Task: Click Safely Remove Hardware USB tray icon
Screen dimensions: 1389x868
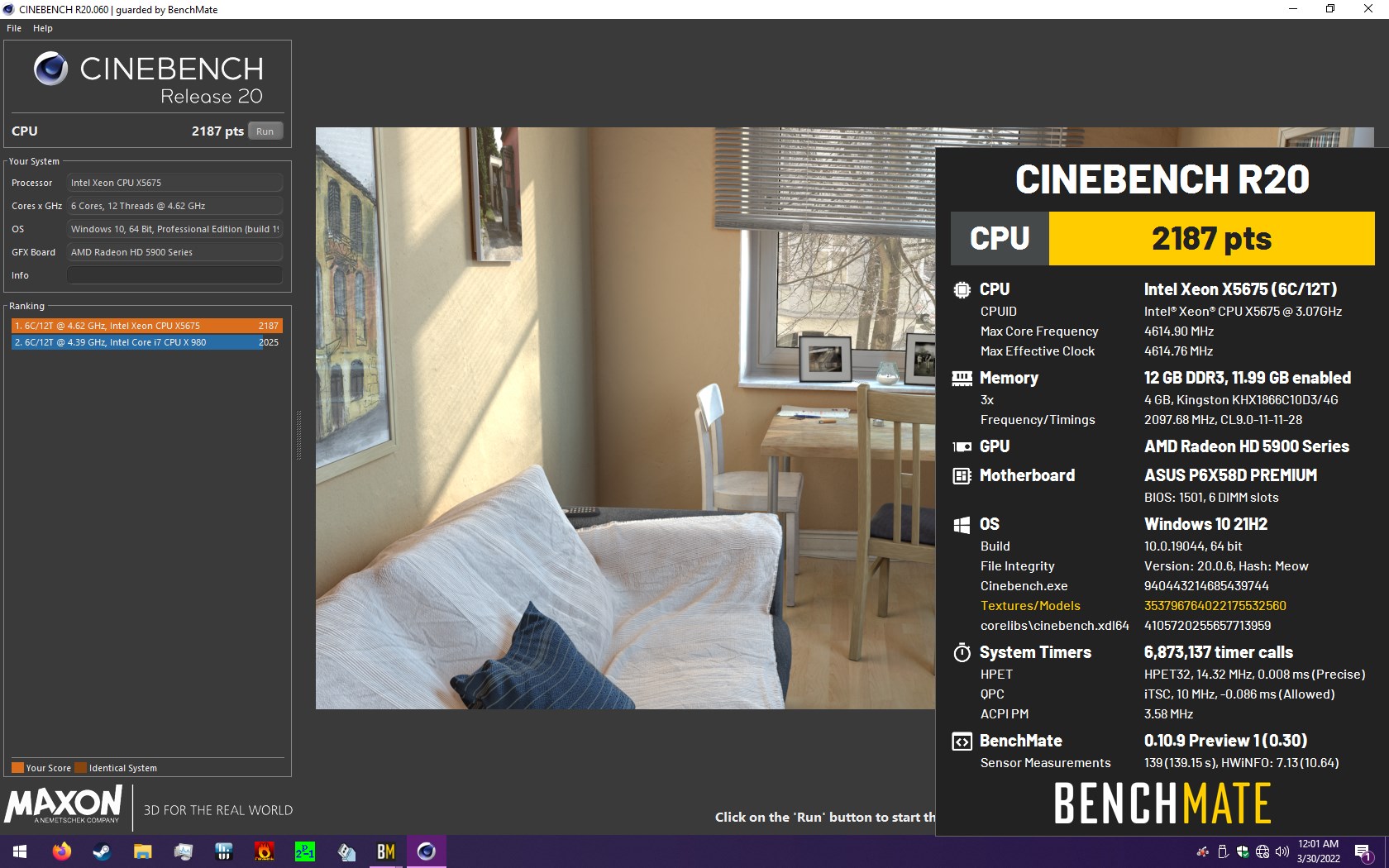Action: point(1223,851)
